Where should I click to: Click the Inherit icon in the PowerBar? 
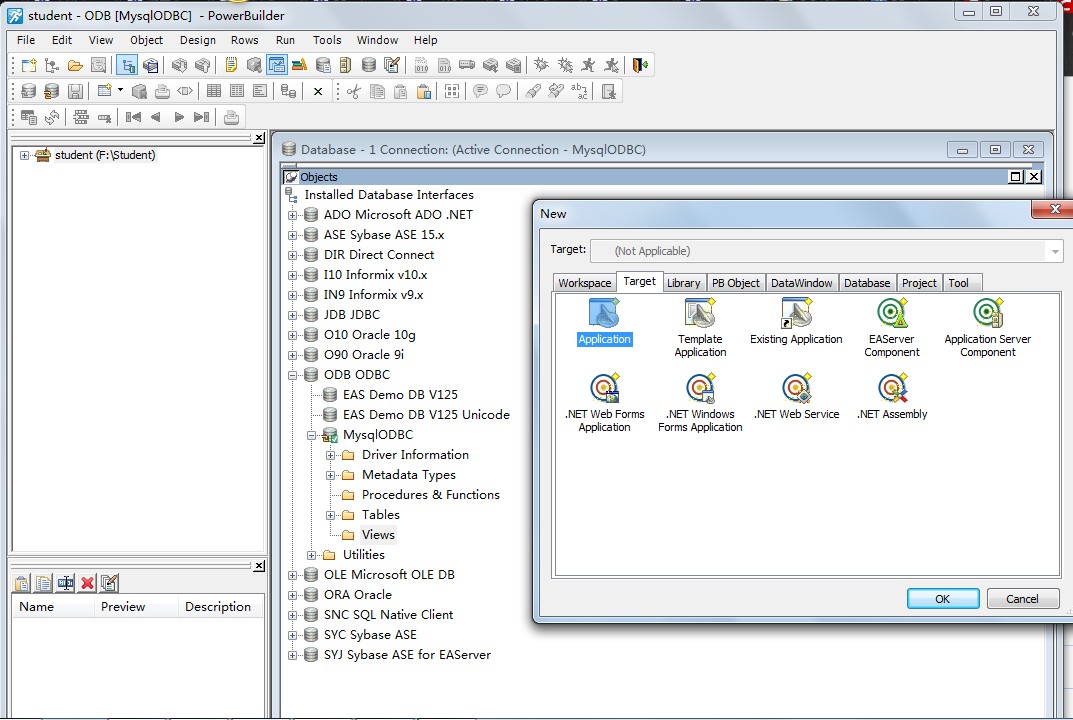click(x=51, y=65)
